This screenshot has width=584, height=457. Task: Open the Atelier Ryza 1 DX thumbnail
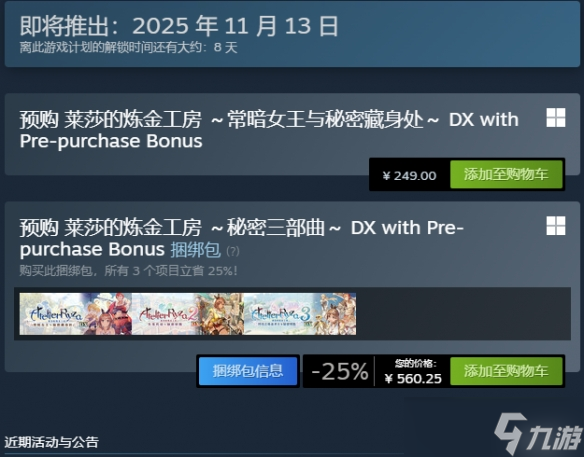tap(76, 314)
